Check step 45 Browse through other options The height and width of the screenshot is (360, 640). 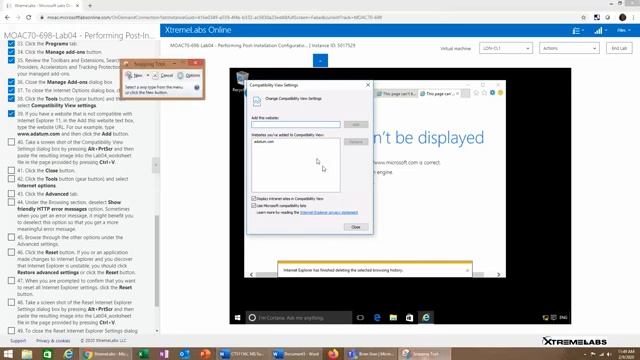pos(11,237)
